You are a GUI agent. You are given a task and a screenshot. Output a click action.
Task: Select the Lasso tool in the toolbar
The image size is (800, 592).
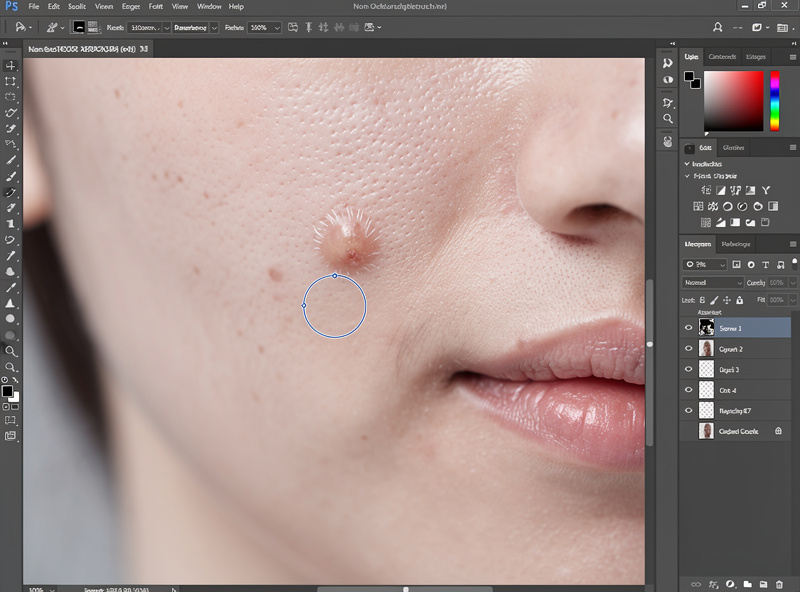tap(10, 113)
